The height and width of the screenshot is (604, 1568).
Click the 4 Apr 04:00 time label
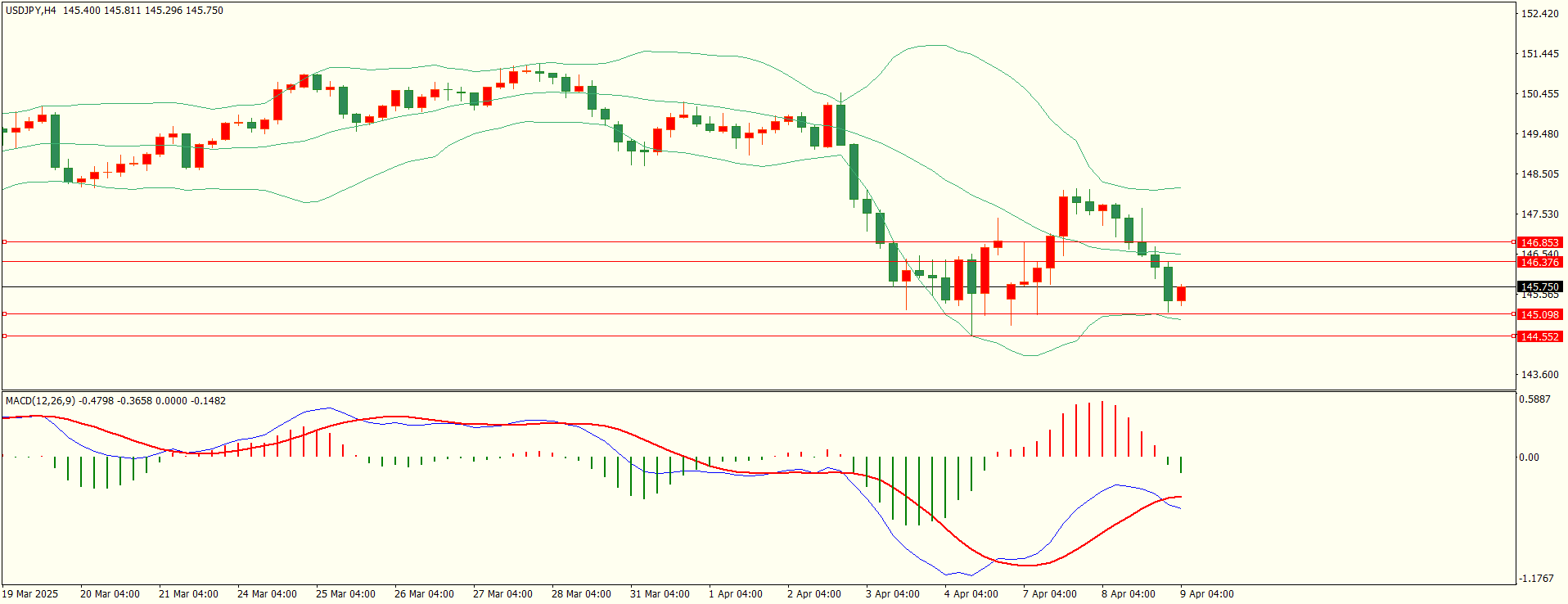pyautogui.click(x=971, y=594)
